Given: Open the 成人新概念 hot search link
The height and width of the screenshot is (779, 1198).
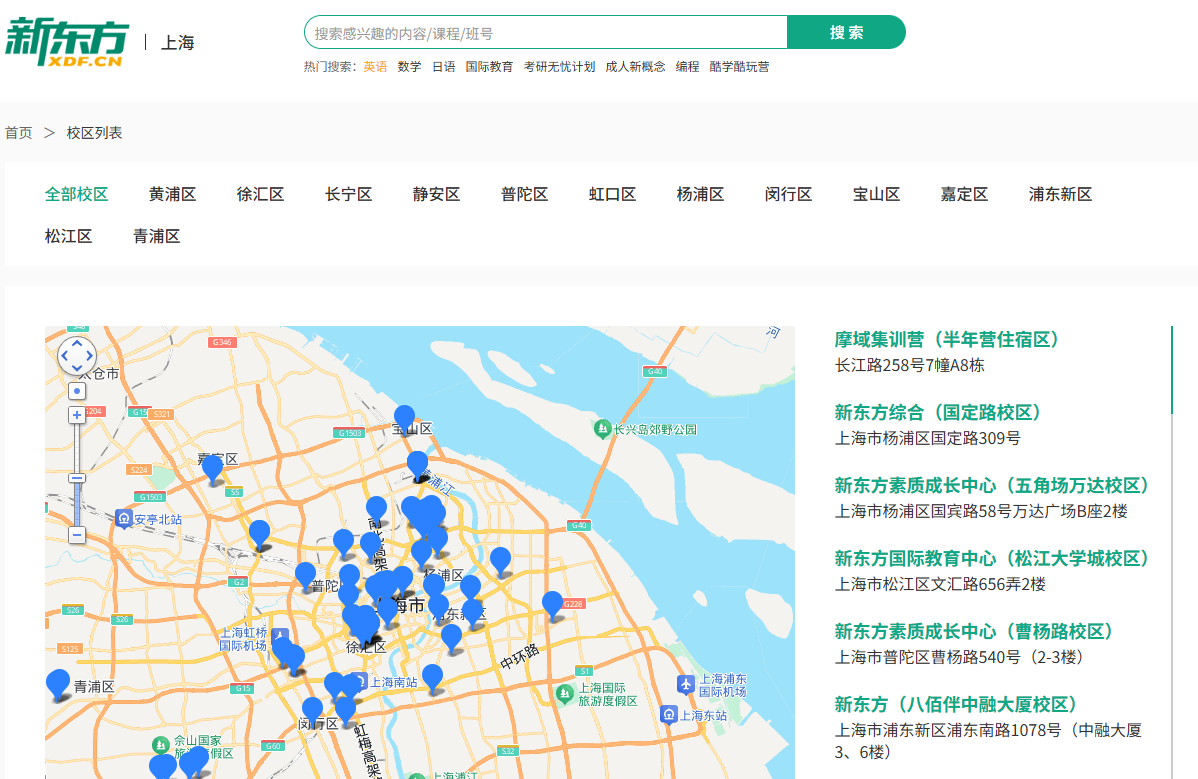Looking at the screenshot, I should point(635,66).
